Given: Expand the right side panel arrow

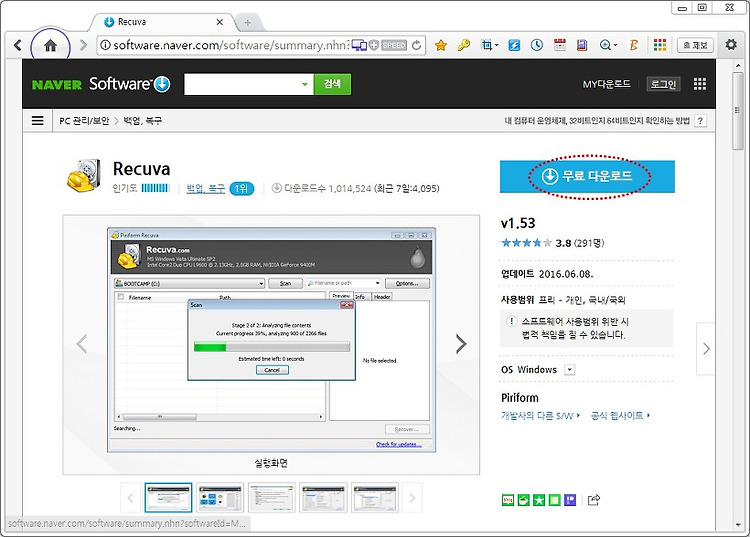Looking at the screenshot, I should click(706, 349).
